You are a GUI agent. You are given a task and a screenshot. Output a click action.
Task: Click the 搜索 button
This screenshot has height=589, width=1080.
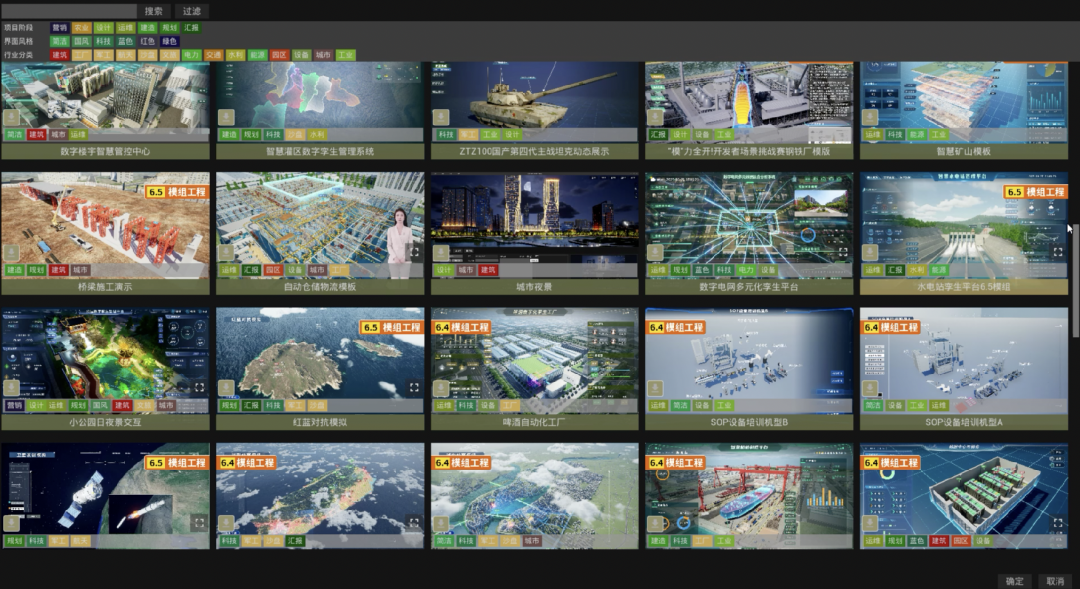coord(154,11)
